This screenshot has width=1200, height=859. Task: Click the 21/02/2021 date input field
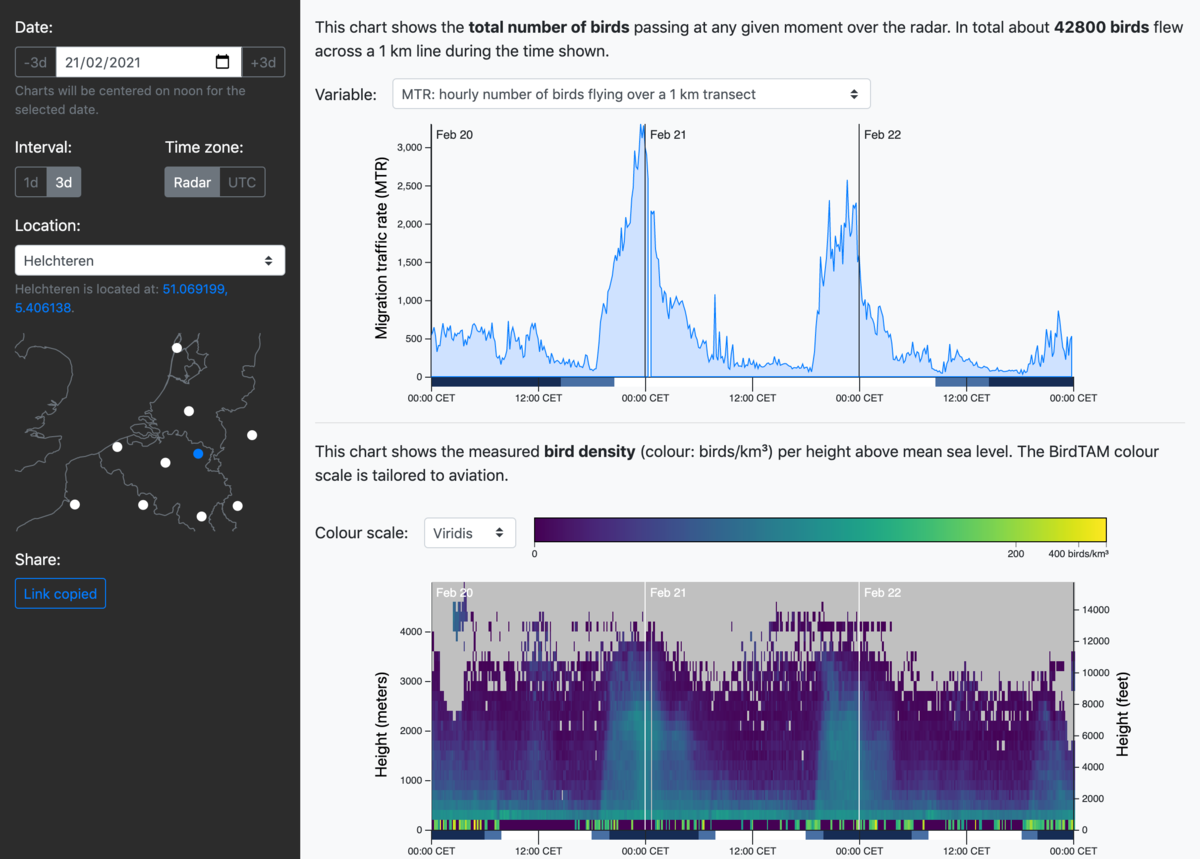click(x=149, y=62)
